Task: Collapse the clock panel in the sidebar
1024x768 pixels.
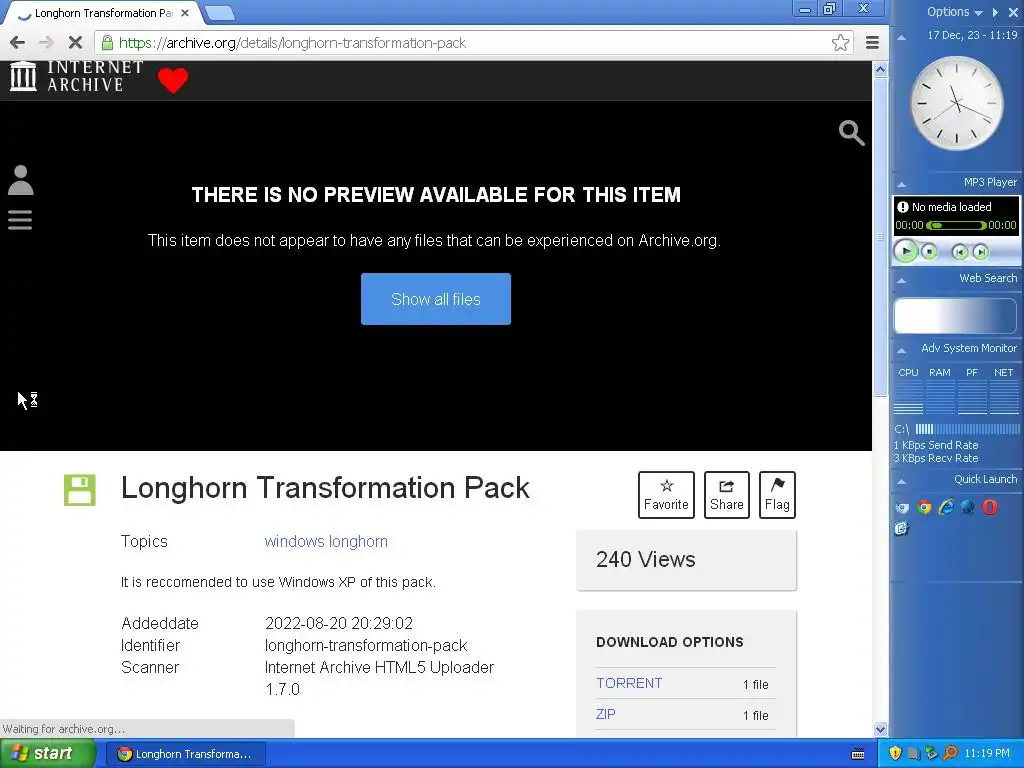Action: (x=901, y=37)
